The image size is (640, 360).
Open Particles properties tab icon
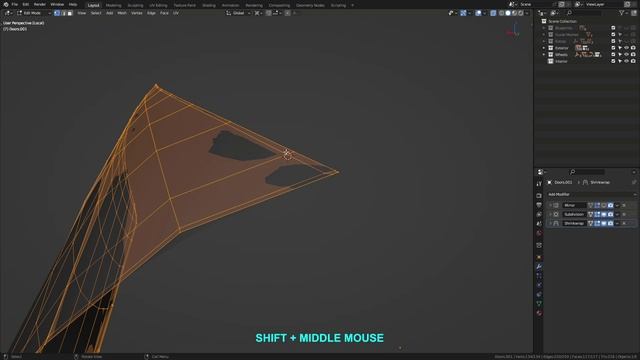[539, 276]
